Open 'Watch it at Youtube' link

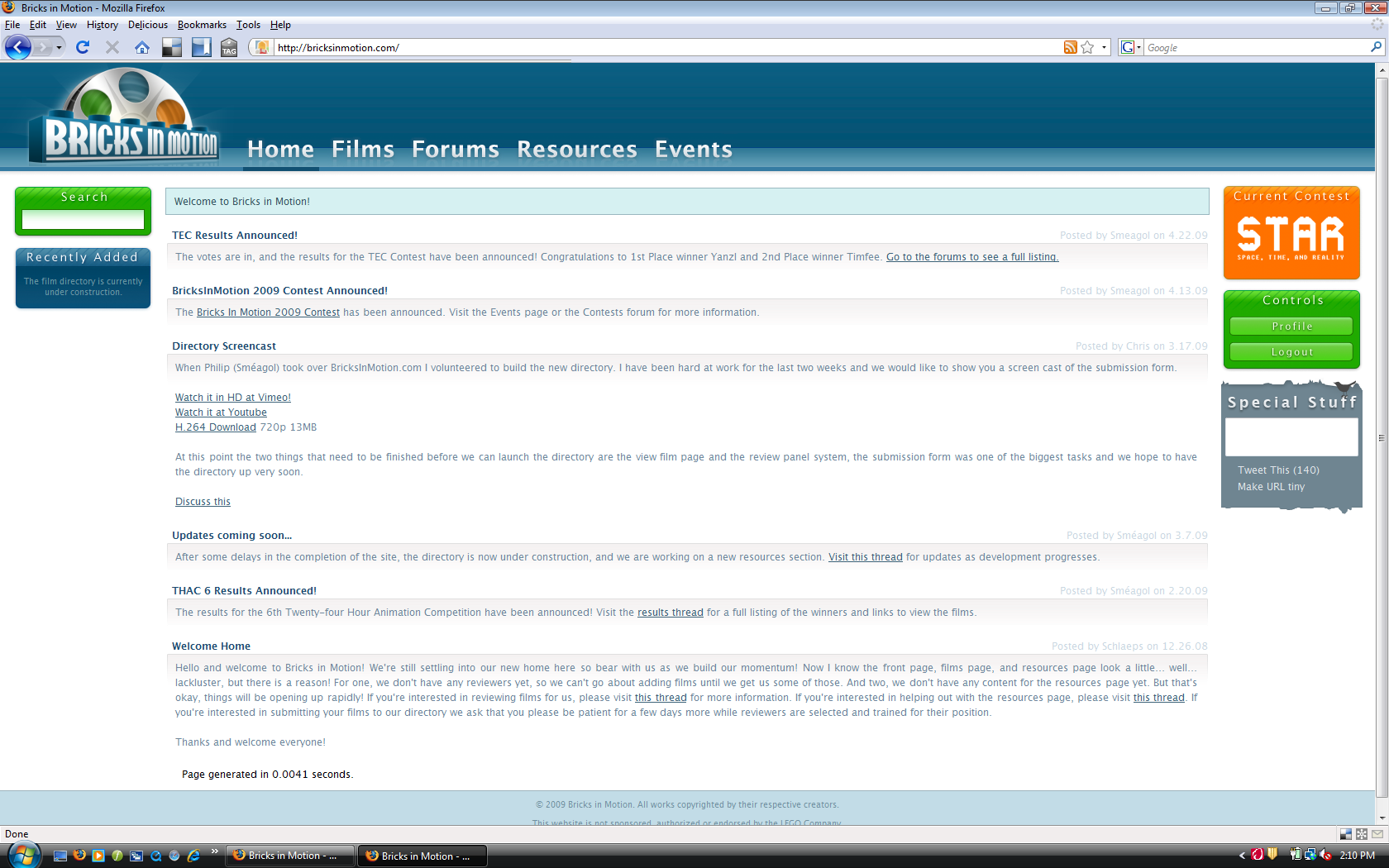click(221, 413)
